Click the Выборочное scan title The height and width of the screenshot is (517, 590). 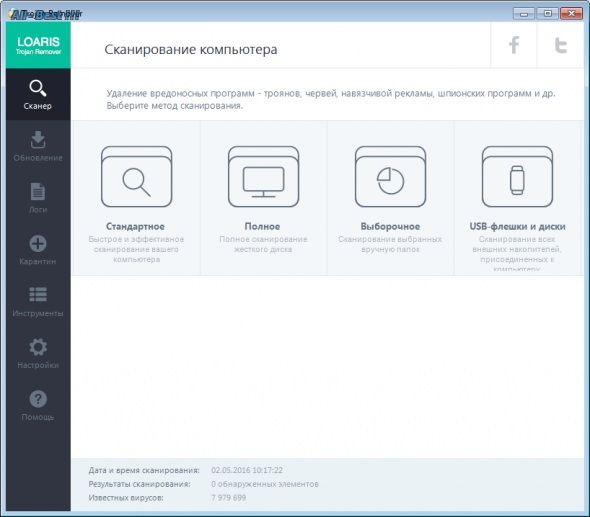point(390,227)
